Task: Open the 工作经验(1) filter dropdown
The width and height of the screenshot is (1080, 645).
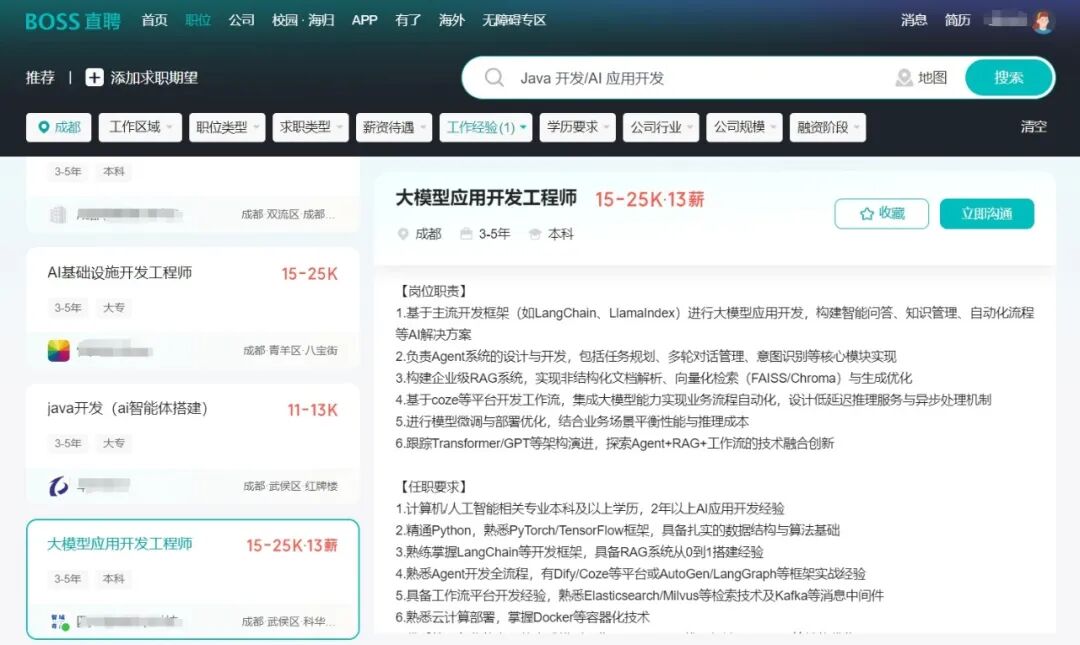Action: (x=486, y=127)
